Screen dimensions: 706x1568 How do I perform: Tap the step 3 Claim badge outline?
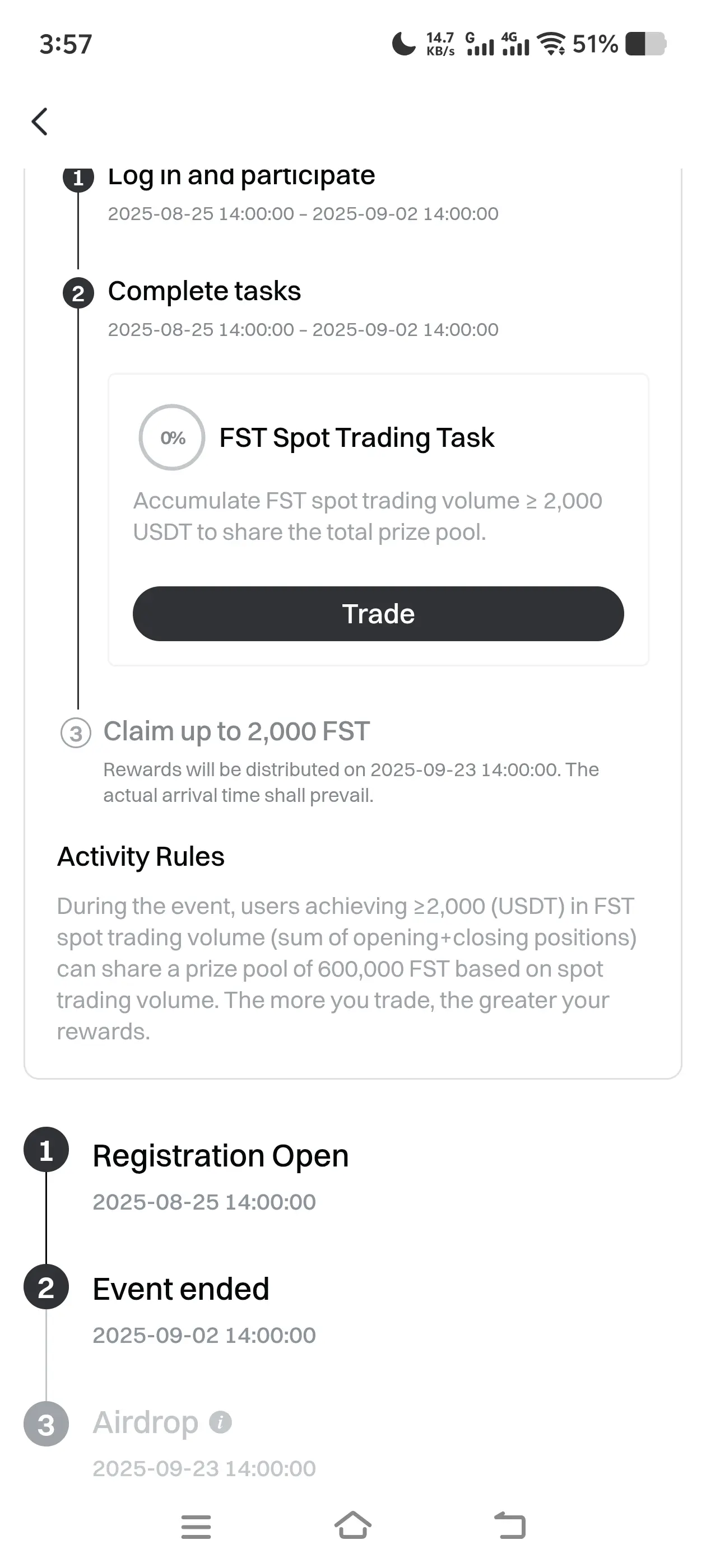coord(76,733)
